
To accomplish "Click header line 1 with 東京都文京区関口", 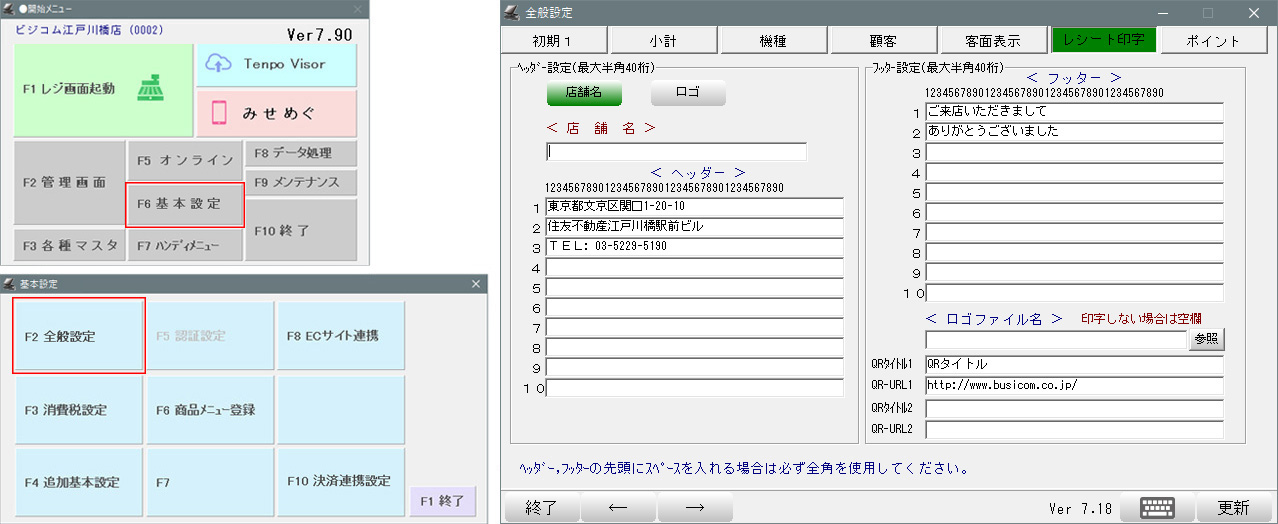I will point(694,207).
